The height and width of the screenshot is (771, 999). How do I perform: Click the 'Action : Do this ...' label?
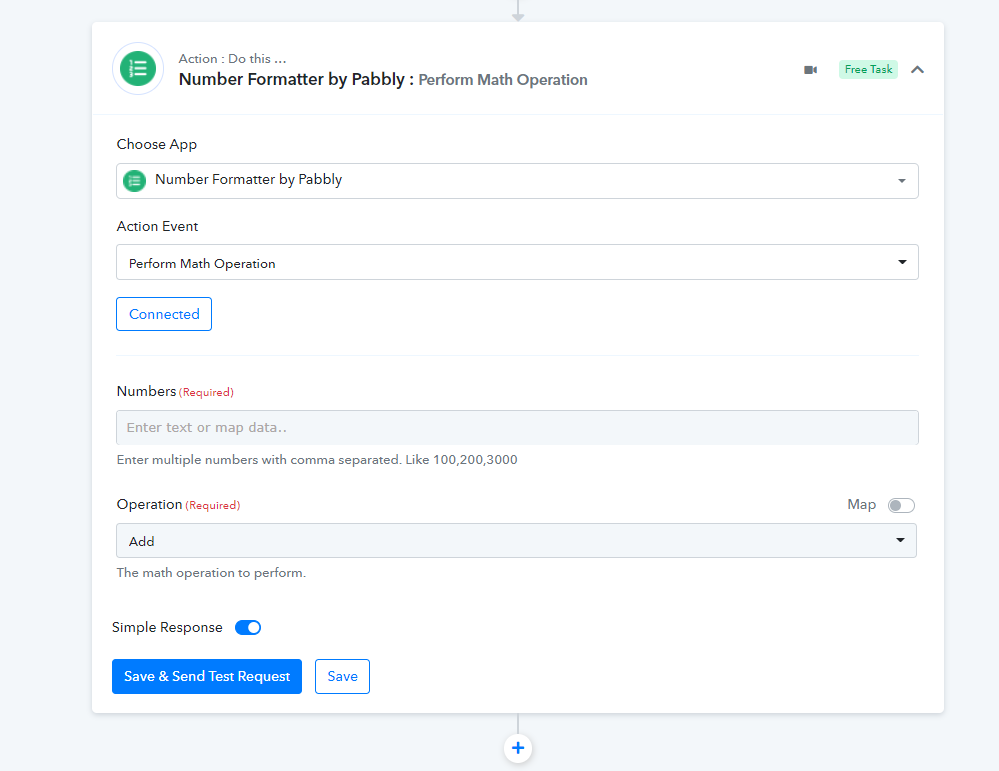tap(232, 59)
